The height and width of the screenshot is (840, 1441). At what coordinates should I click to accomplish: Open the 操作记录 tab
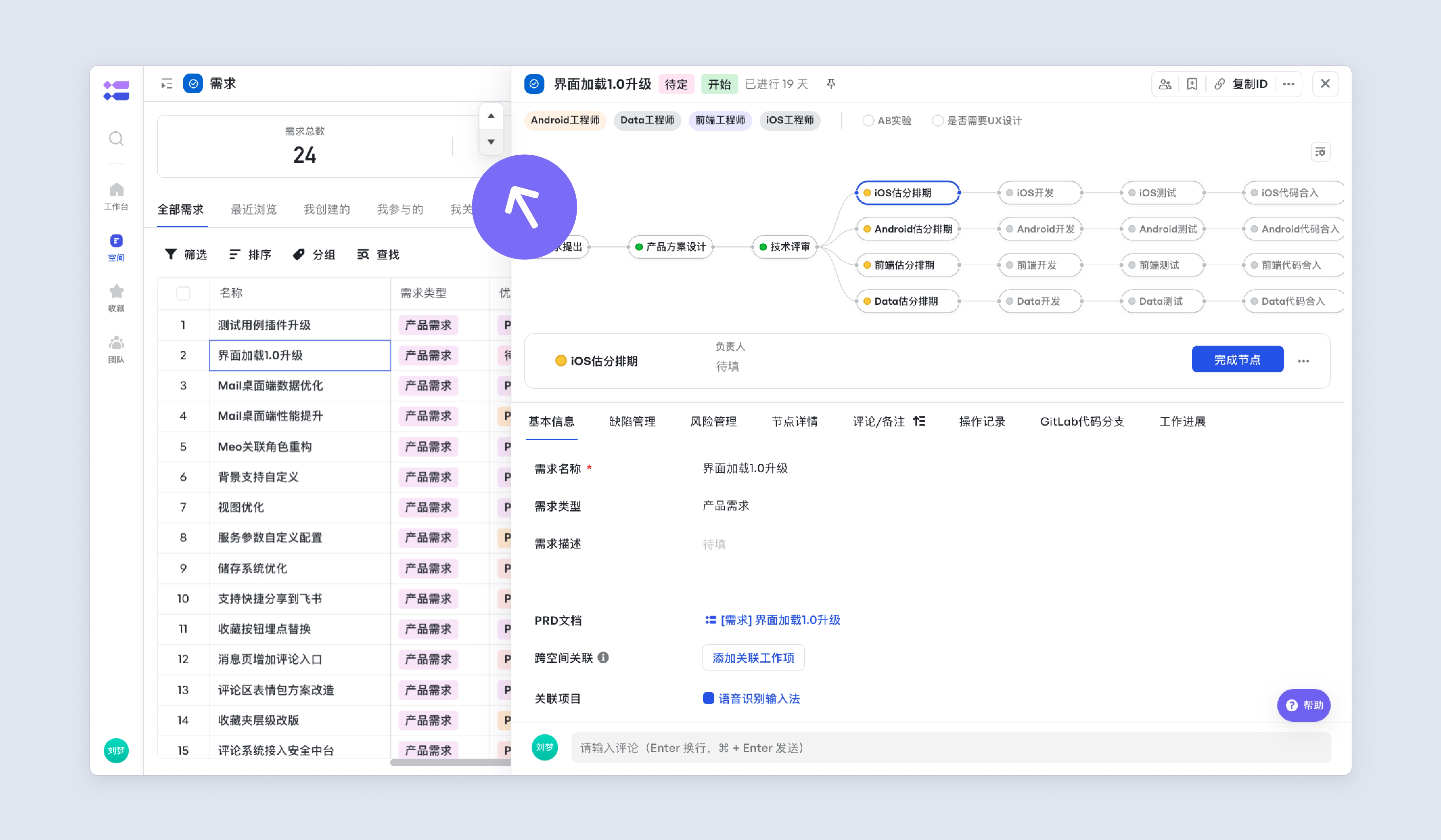pos(982,421)
